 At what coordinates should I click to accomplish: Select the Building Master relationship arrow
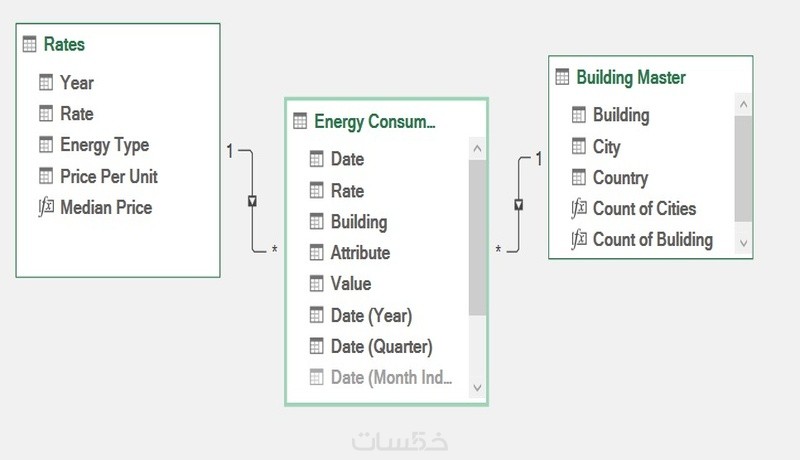coord(518,205)
